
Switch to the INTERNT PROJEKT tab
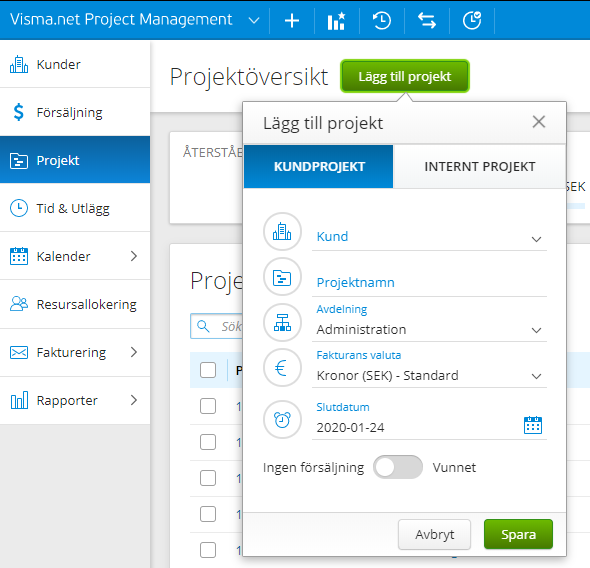[479, 166]
